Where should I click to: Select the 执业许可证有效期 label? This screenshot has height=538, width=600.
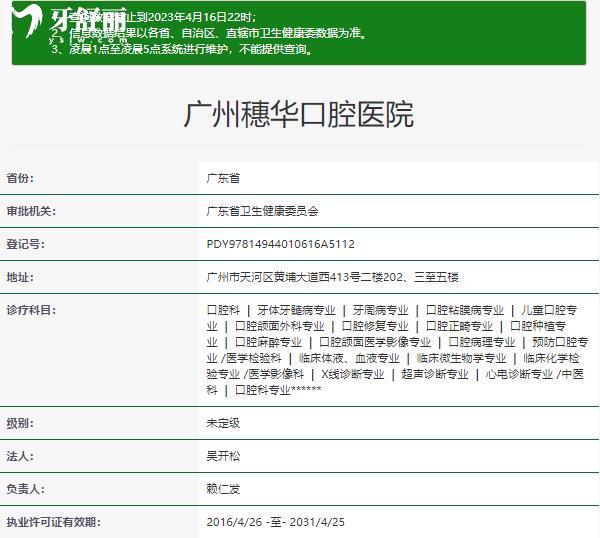pos(54,522)
